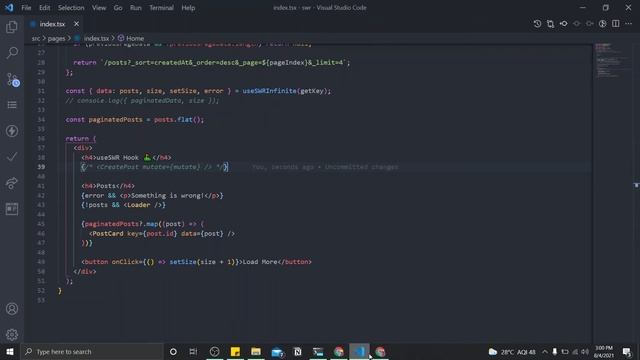The image size is (640, 360).
Task: Click the Load More button text in code
Action: pos(260,262)
